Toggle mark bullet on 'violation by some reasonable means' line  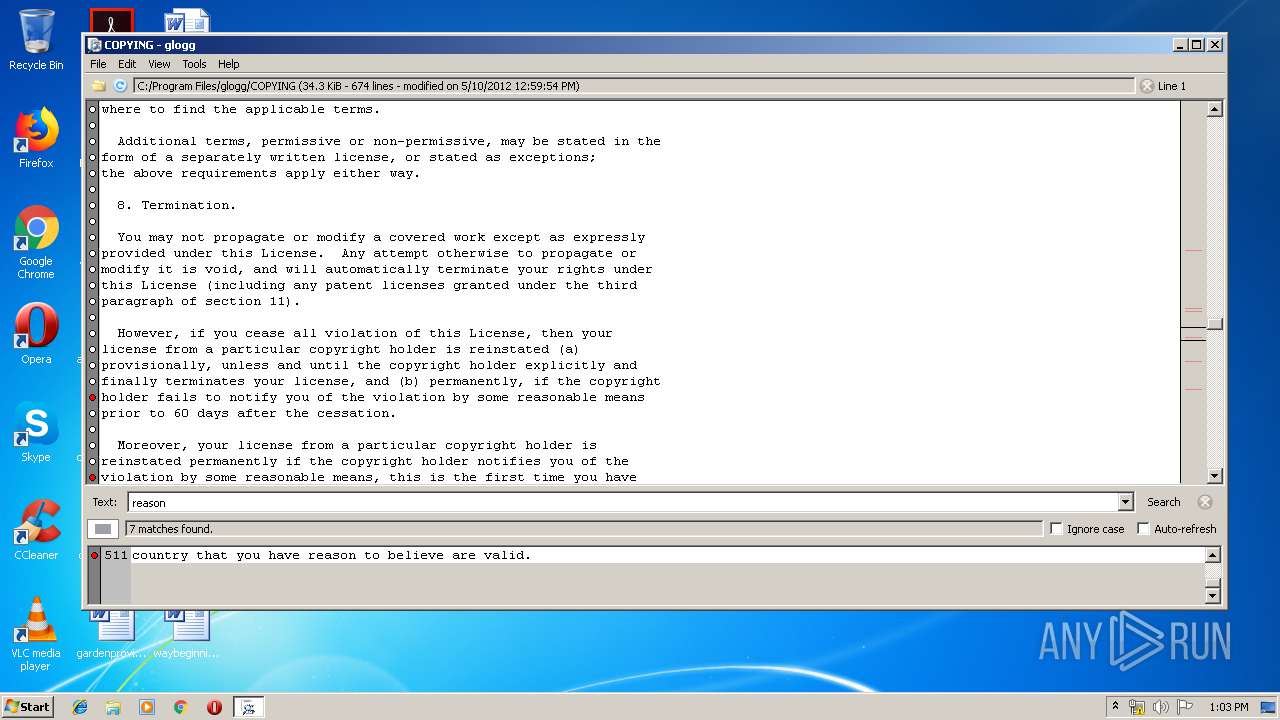[93, 477]
